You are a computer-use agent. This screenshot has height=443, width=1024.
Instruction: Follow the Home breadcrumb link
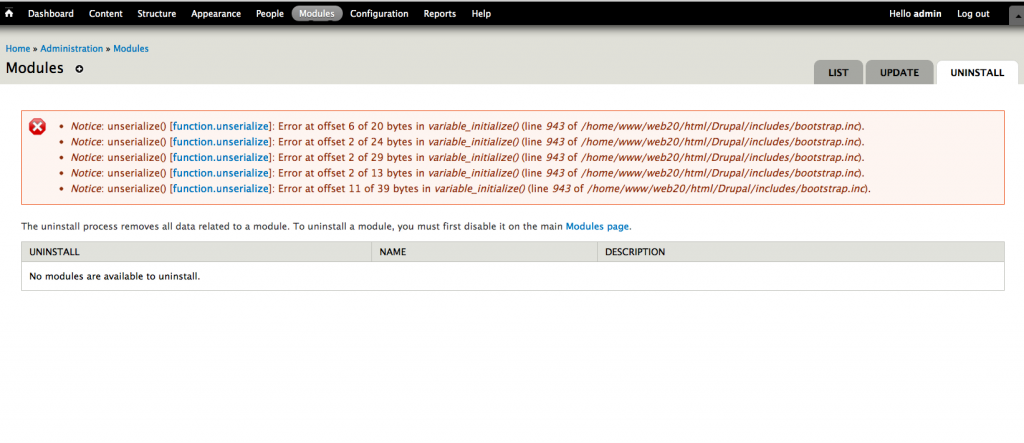click(17, 48)
